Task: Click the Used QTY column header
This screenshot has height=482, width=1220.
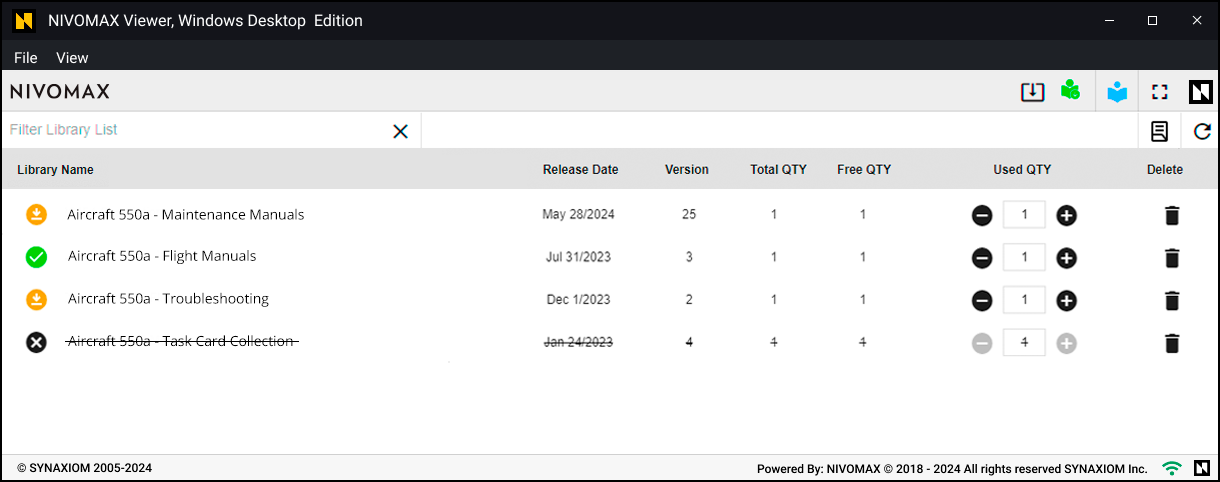Action: click(1022, 170)
